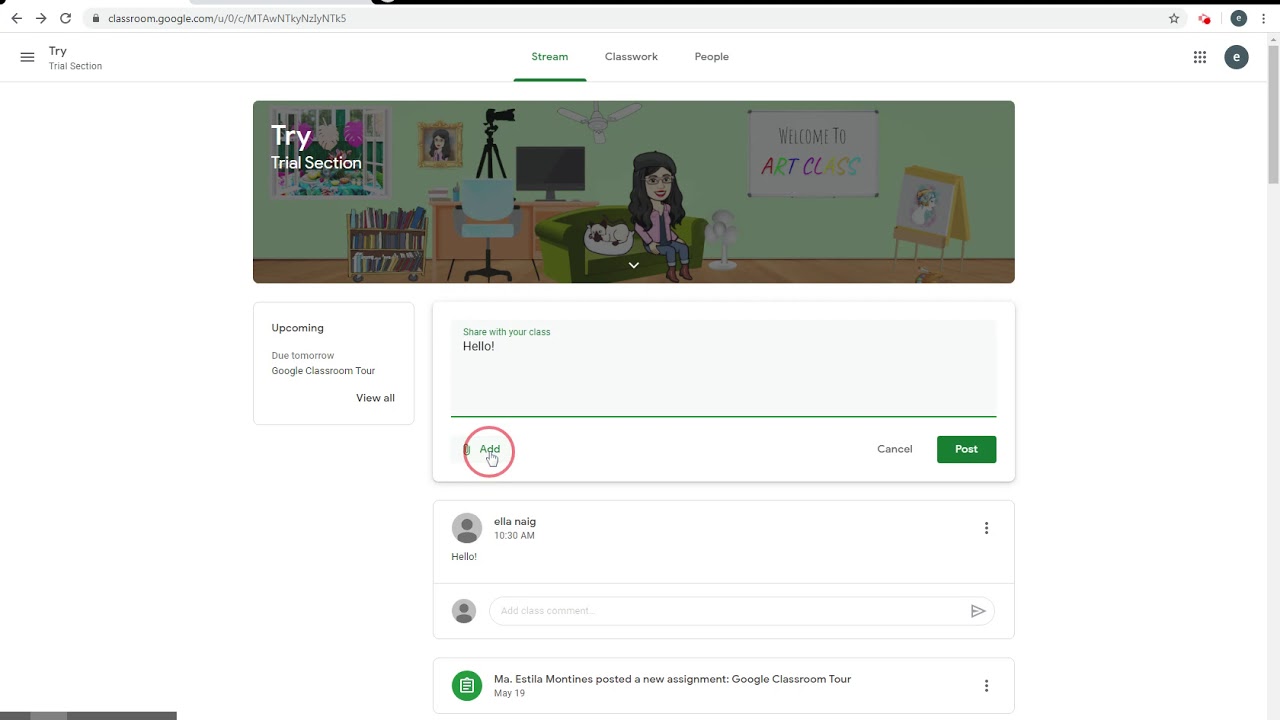1280x720 pixels.
Task: Send the class comment
Action: (x=978, y=611)
